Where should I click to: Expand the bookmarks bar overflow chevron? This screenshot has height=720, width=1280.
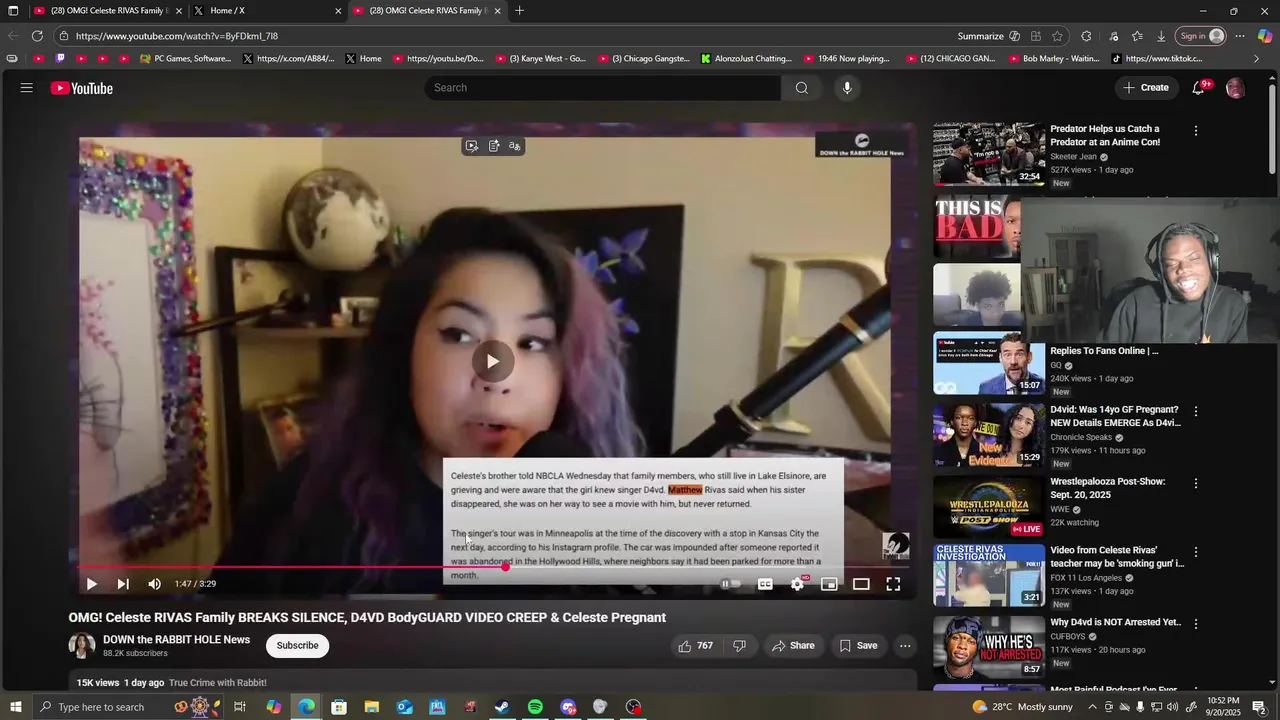tap(1257, 59)
